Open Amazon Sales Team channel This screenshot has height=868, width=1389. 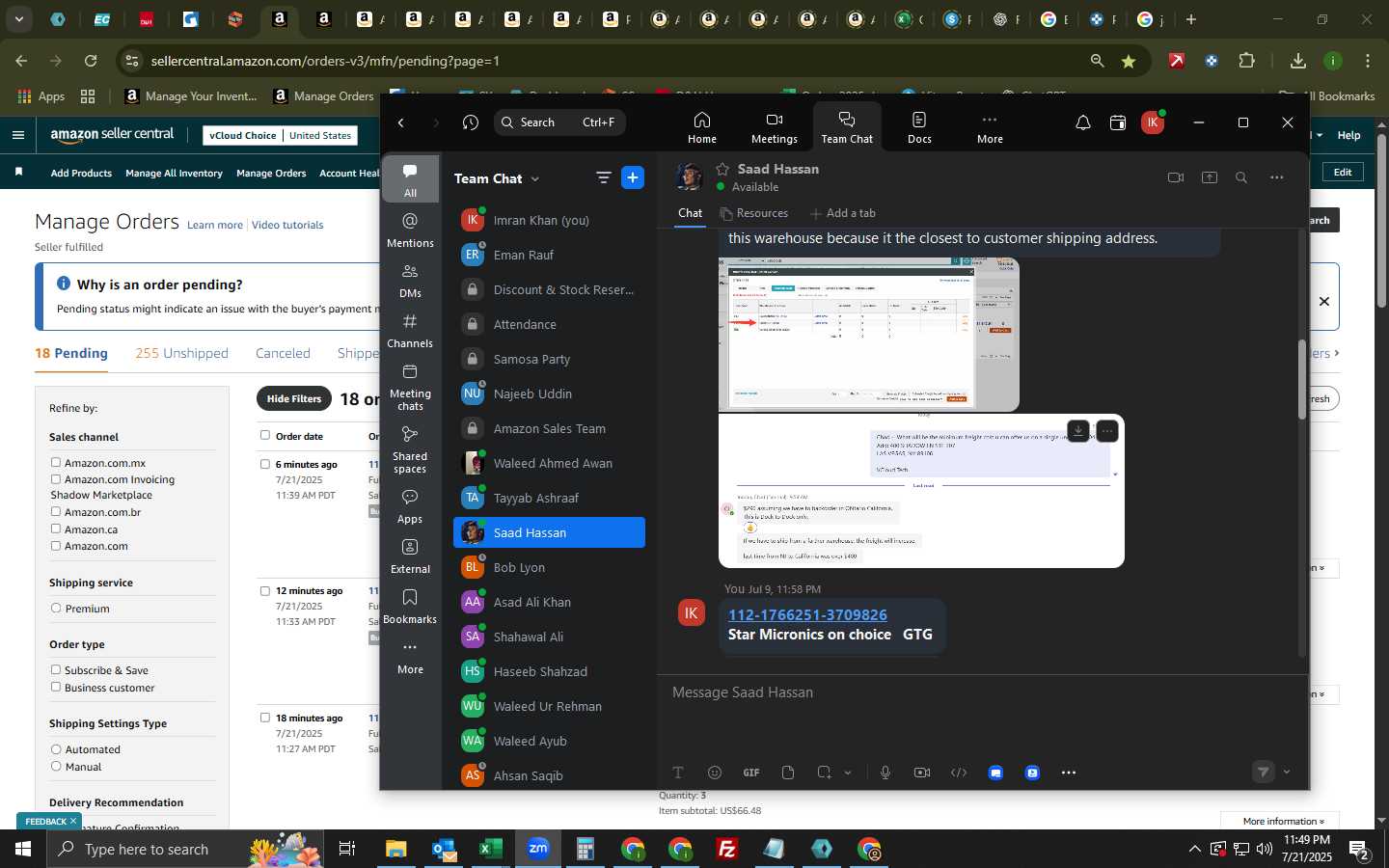point(549,428)
